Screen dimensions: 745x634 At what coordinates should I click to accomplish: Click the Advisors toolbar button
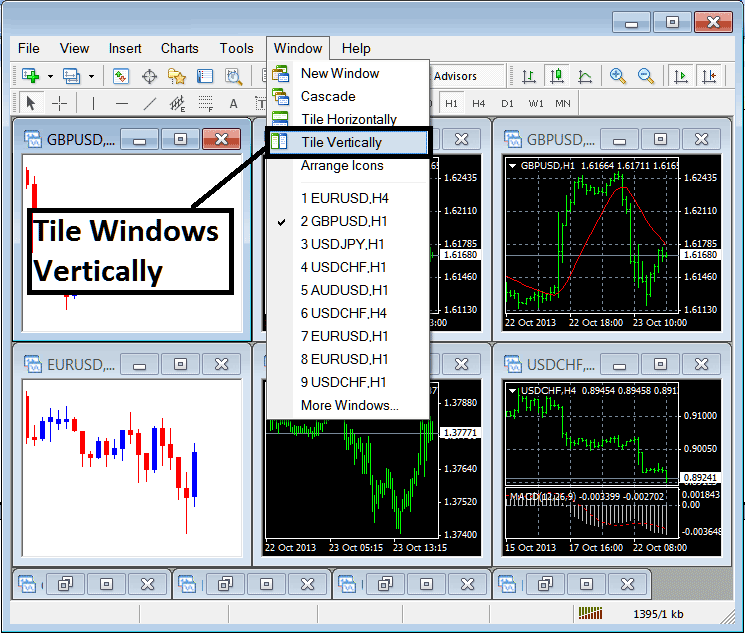(455, 76)
